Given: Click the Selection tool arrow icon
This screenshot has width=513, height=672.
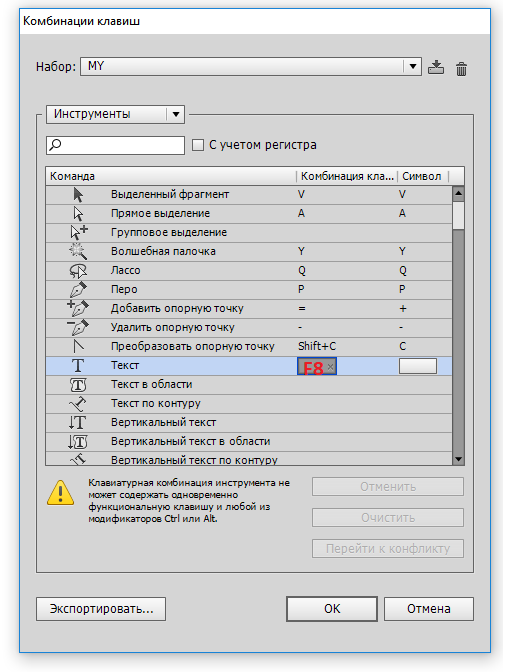Looking at the screenshot, I should point(78,195).
